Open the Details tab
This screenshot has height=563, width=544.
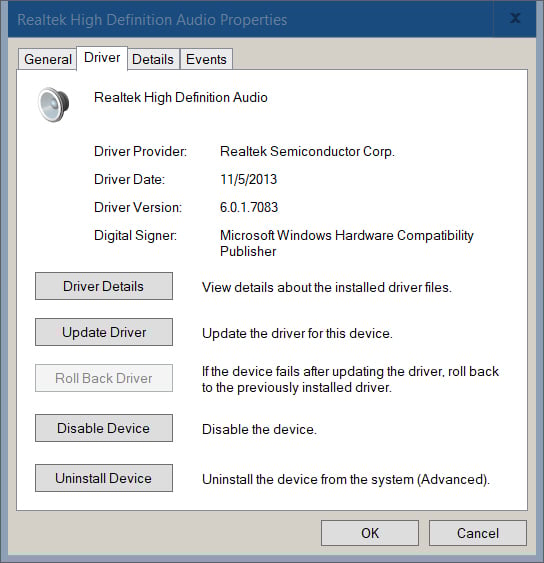[153, 59]
